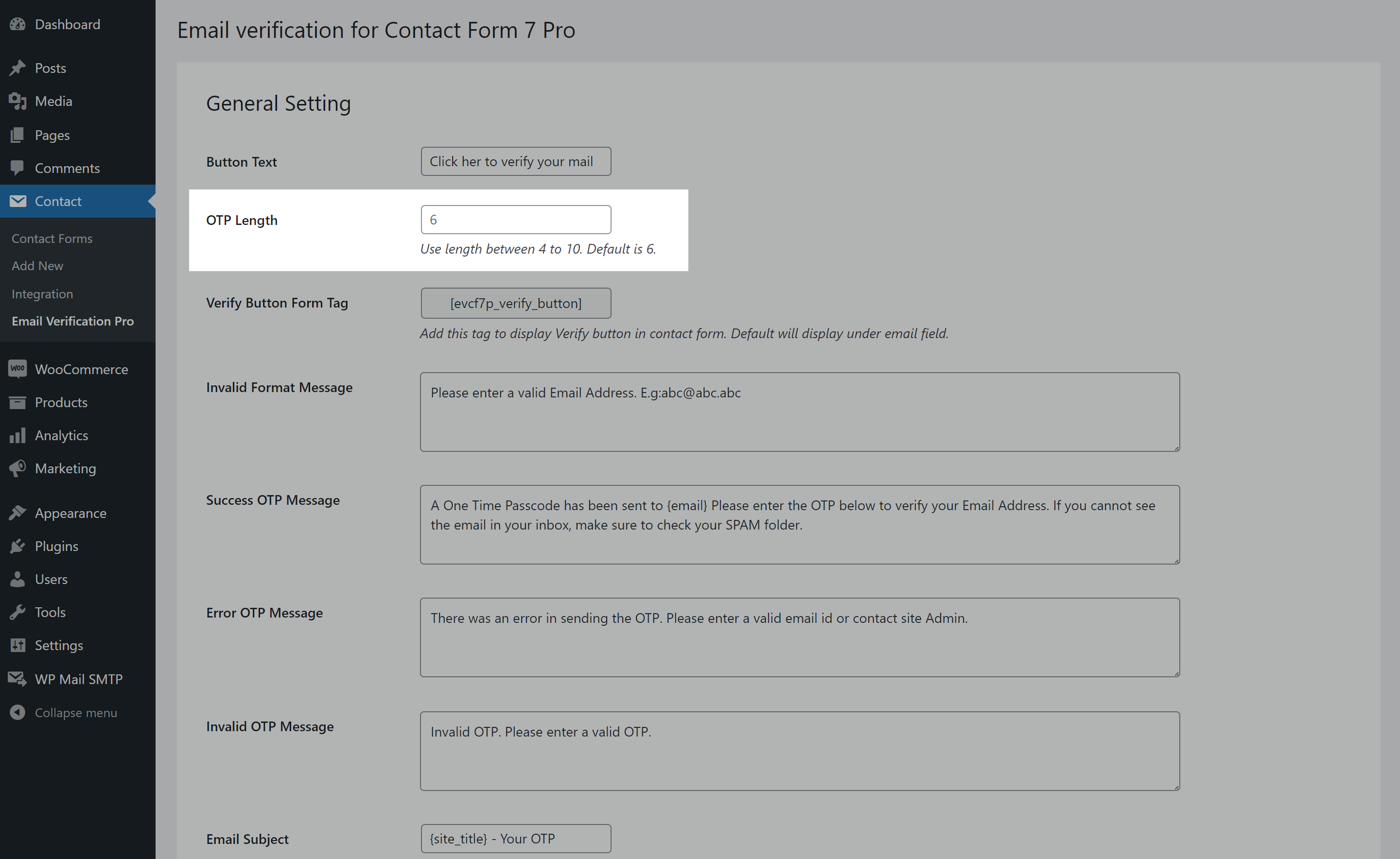The width and height of the screenshot is (1400, 859).
Task: Click the Success OTP Message textarea
Action: (x=799, y=524)
